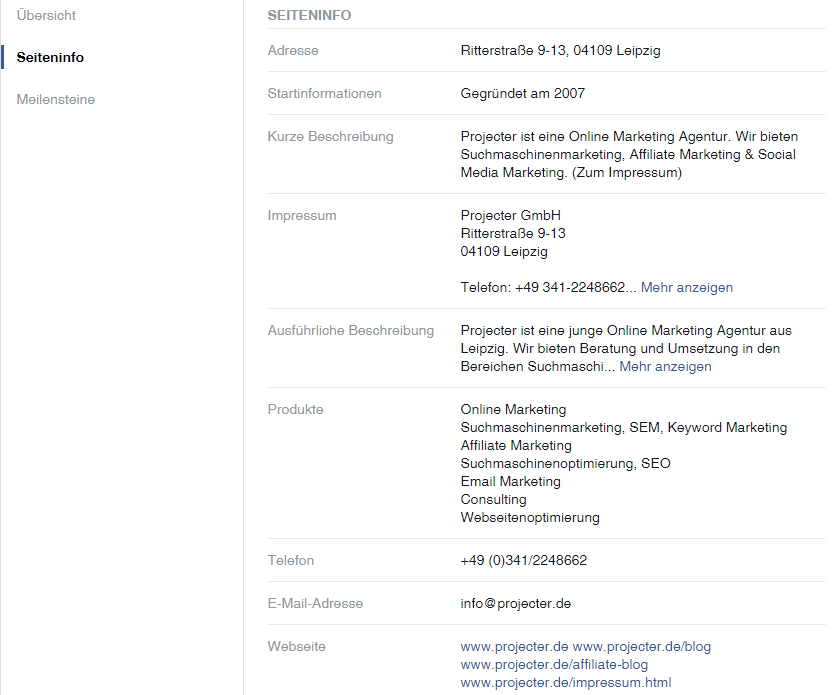Viewport: 835px width, 695px height.
Task: Click the Telefon field label
Action: pos(291,561)
